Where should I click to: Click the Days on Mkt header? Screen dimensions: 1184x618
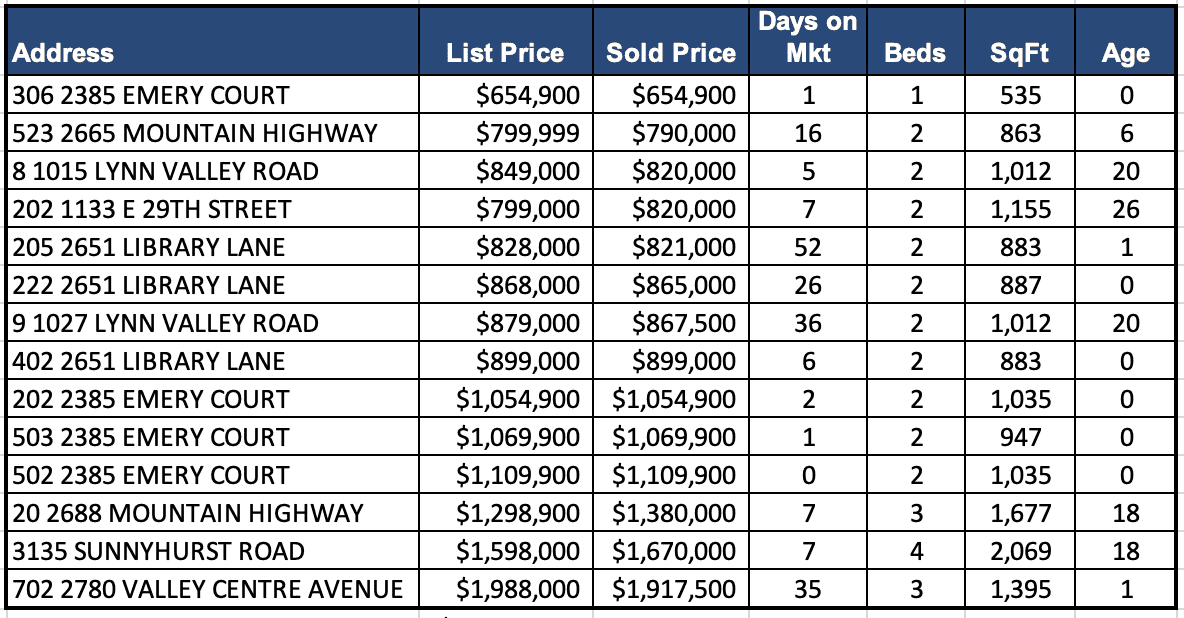coord(808,38)
